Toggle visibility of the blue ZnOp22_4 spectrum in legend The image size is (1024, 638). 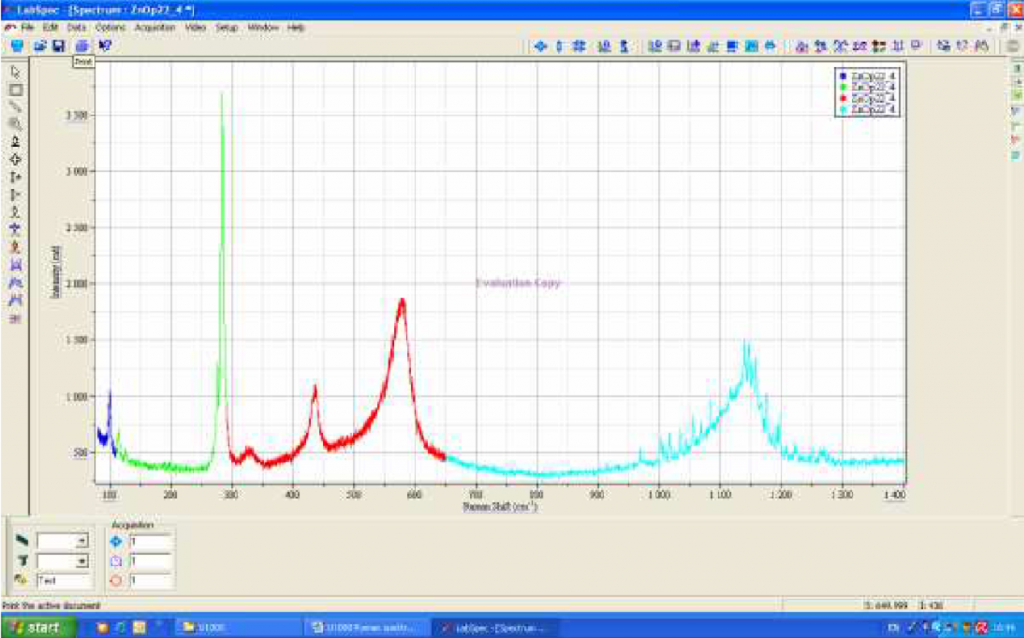(844, 76)
